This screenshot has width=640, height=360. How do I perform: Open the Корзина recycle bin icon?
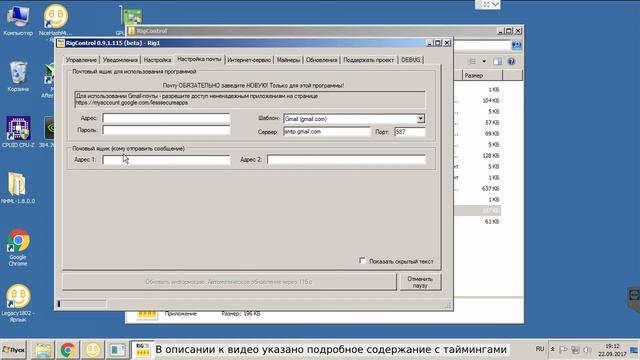tap(18, 77)
